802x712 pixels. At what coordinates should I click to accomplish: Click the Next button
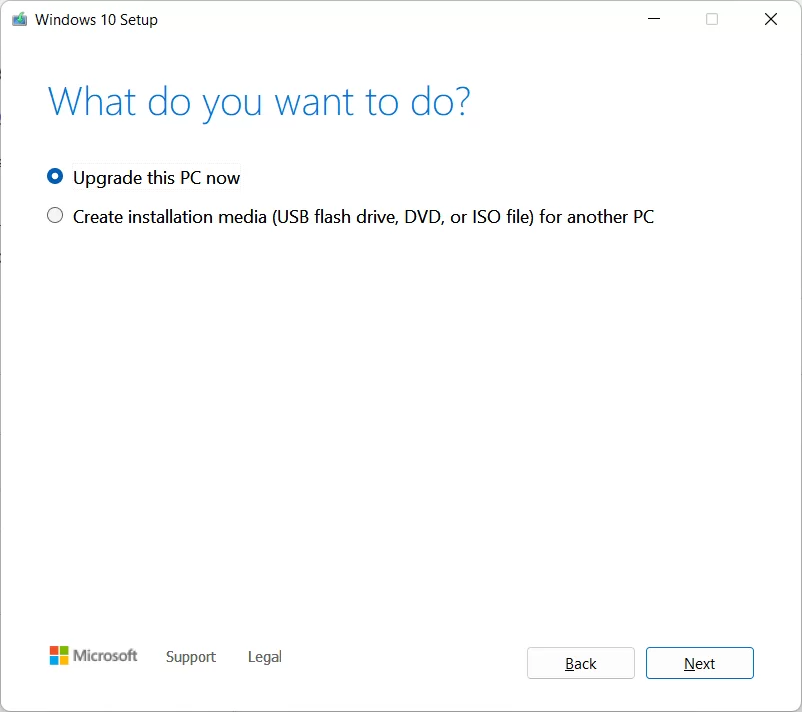(x=699, y=663)
